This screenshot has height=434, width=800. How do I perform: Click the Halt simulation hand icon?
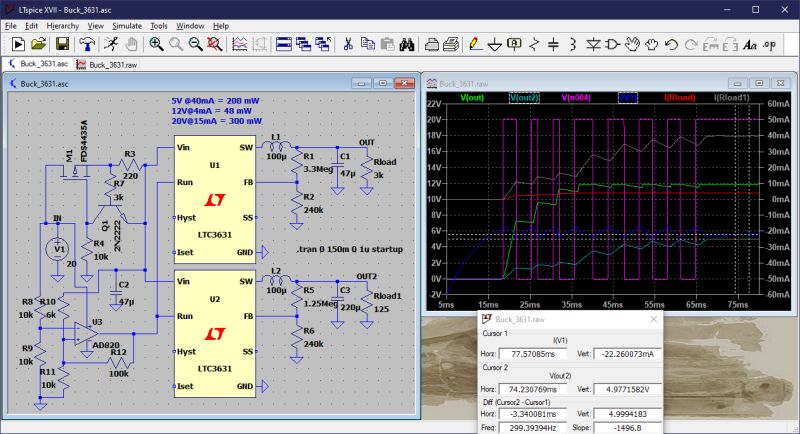point(131,44)
